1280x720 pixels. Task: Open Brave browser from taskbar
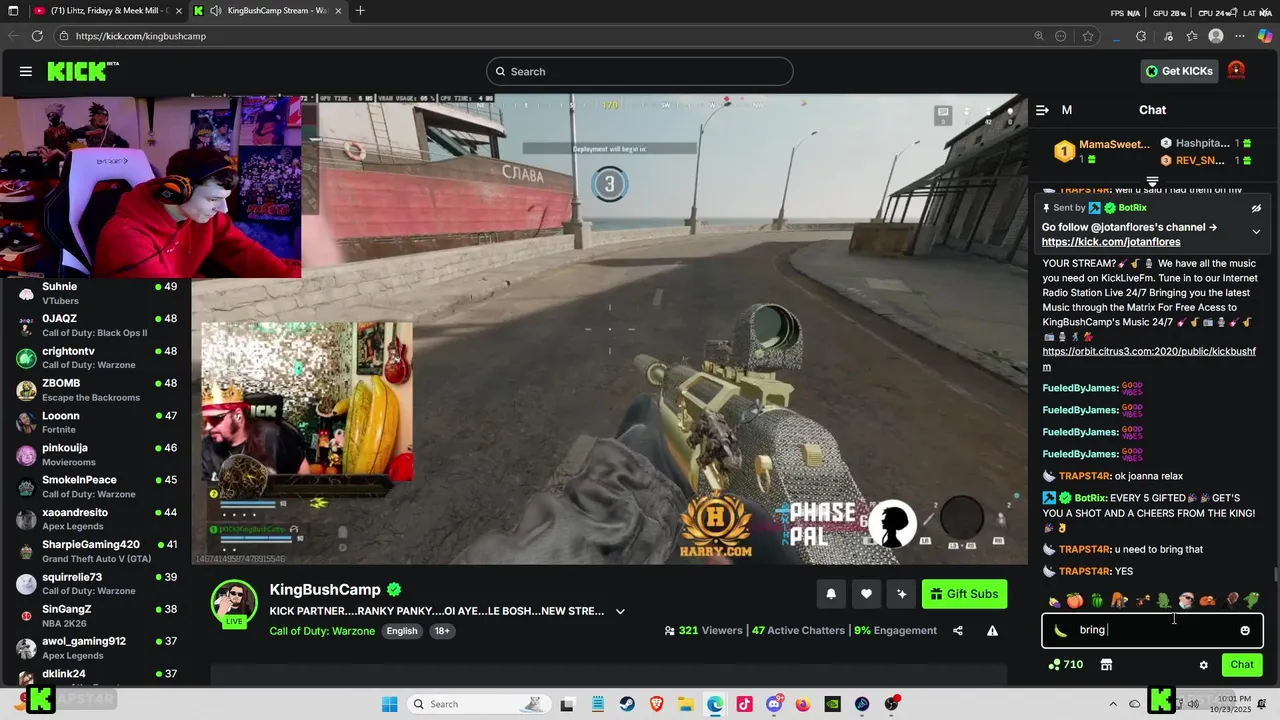[x=657, y=704]
